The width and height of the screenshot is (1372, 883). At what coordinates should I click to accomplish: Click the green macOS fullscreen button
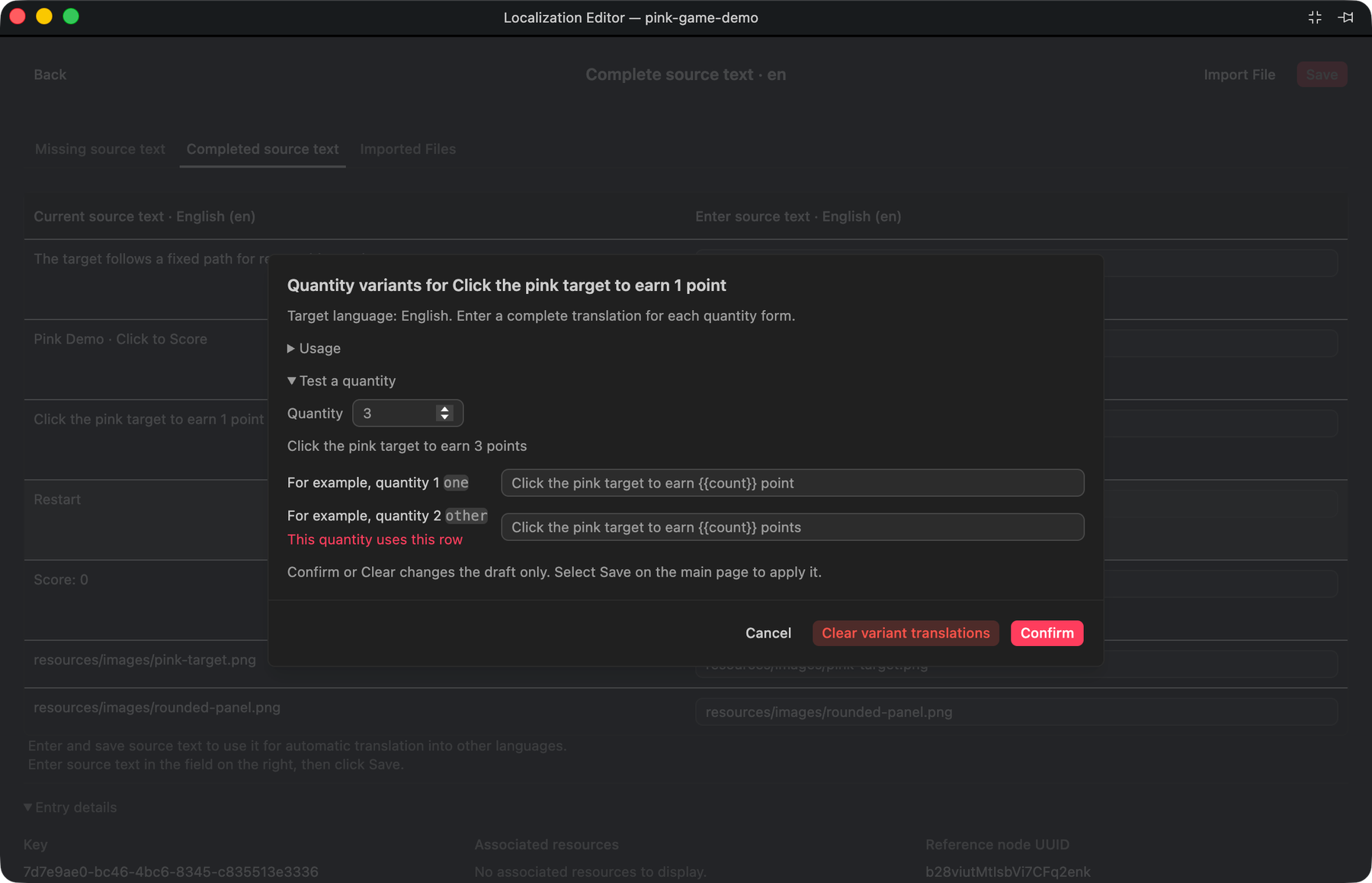coord(71,17)
